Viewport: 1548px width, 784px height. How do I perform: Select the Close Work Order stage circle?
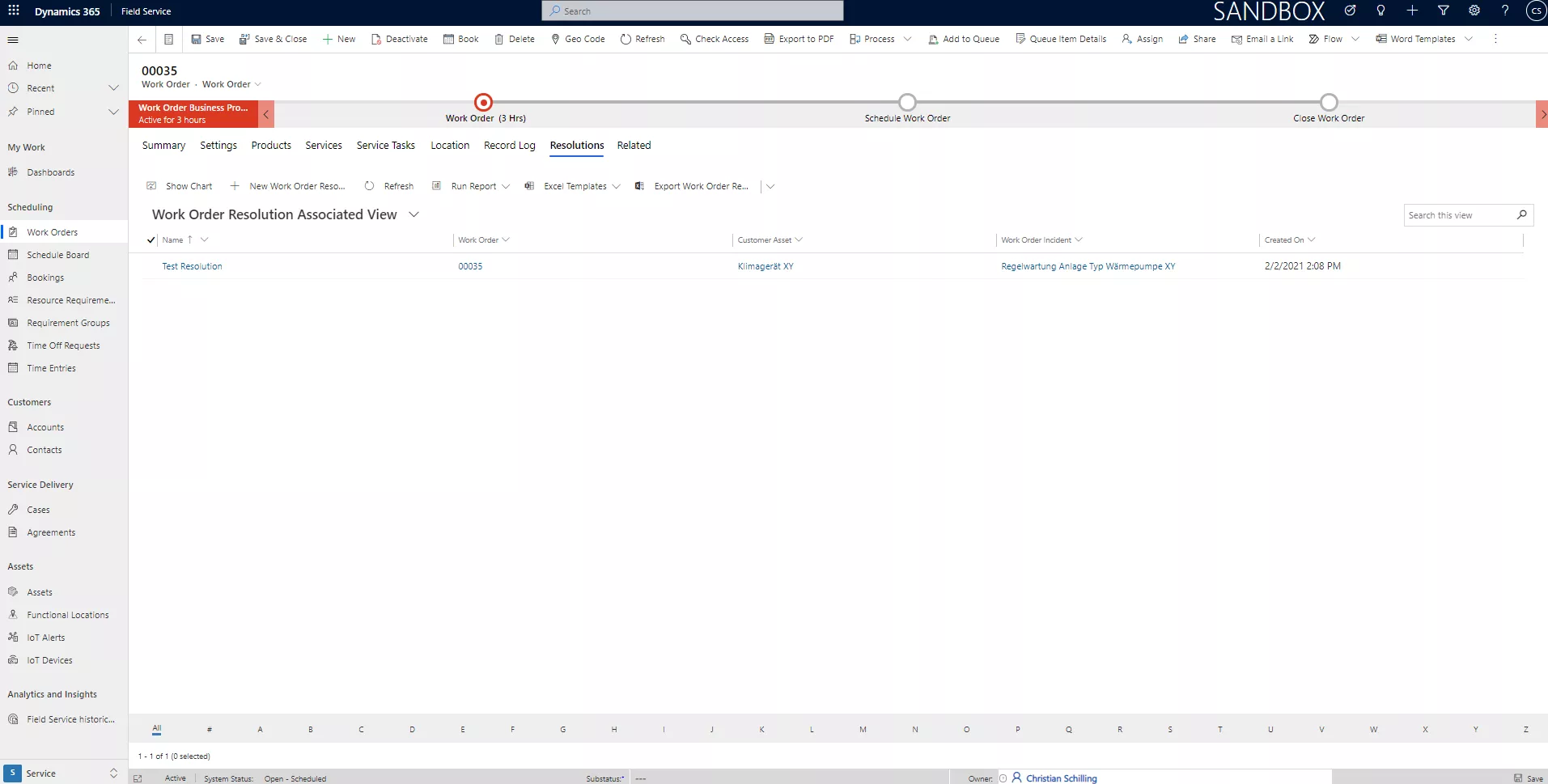[1329, 103]
